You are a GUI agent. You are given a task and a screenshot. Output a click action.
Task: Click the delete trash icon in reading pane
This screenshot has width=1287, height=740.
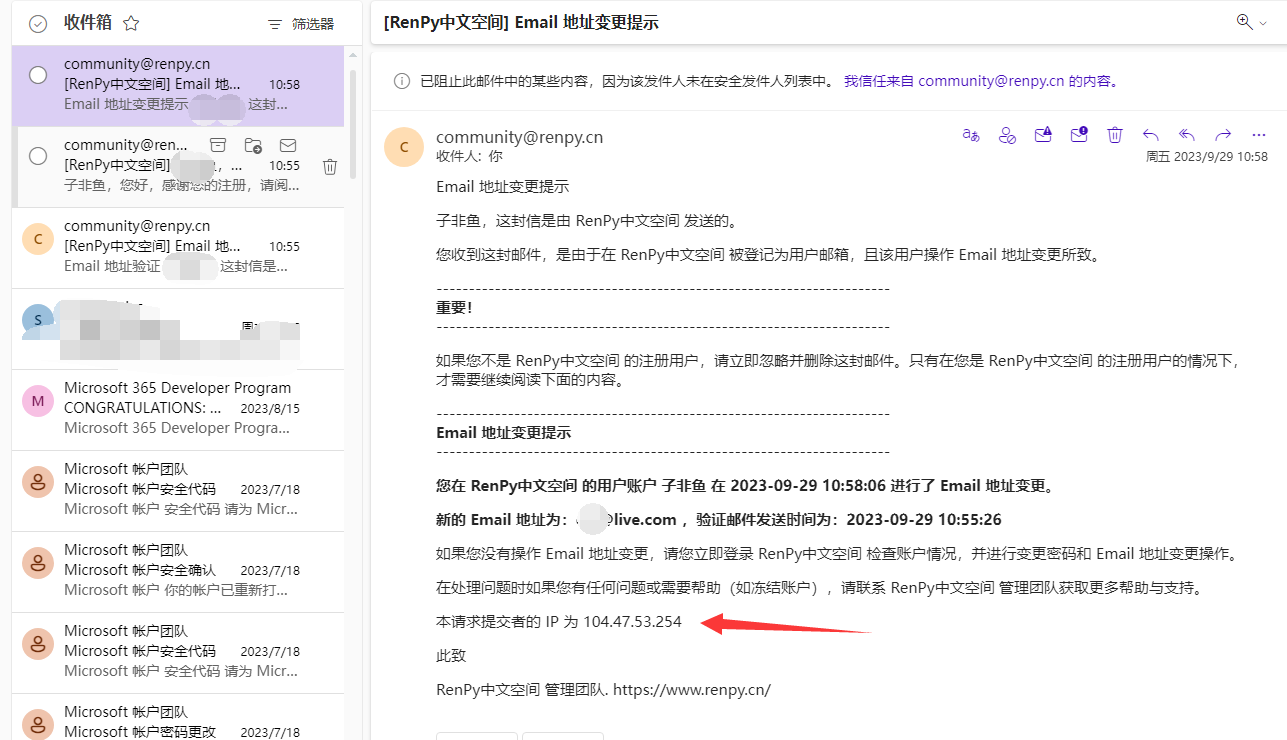coord(1115,135)
